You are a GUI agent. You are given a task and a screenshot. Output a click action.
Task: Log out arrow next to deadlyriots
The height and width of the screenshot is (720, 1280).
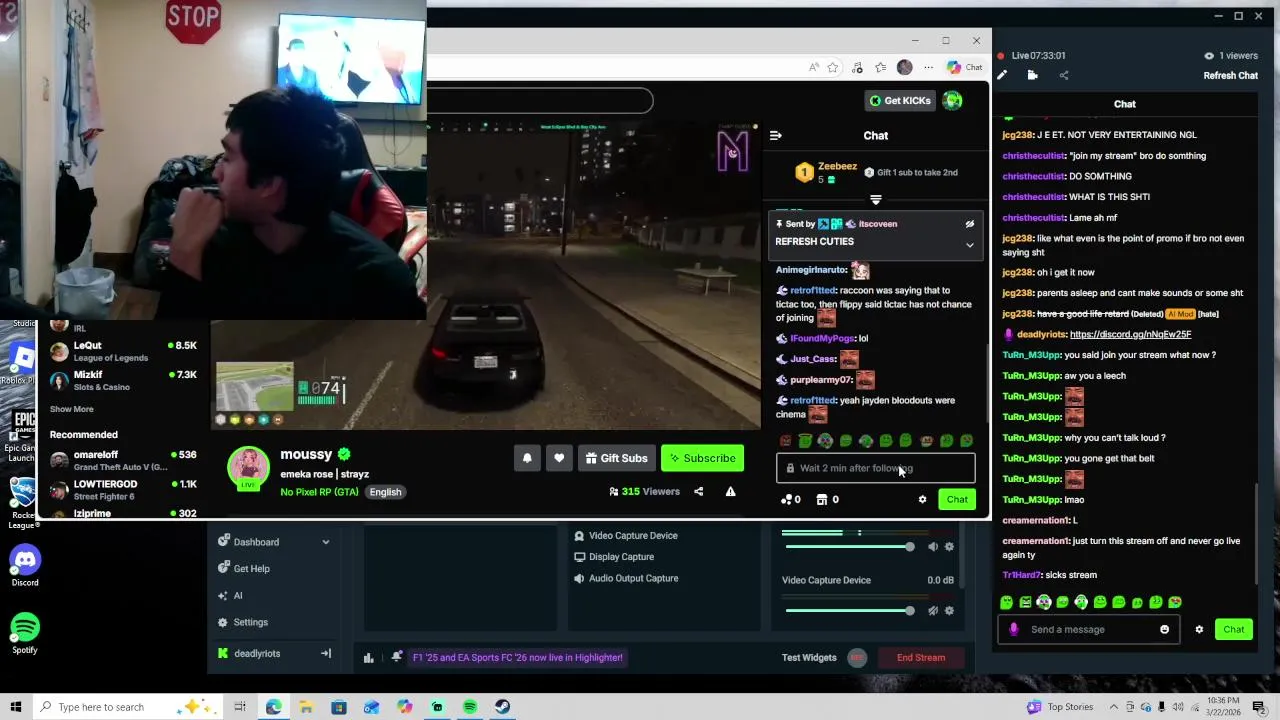point(325,653)
